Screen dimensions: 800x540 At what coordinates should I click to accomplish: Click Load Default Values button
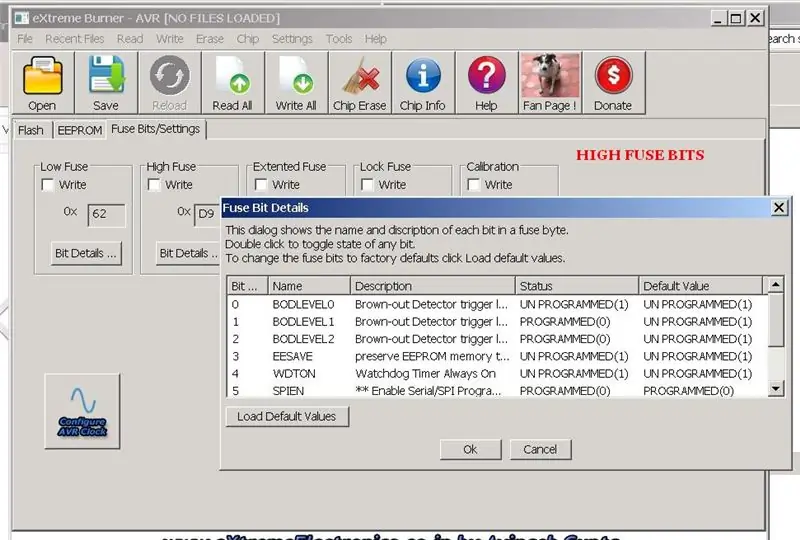click(x=287, y=416)
